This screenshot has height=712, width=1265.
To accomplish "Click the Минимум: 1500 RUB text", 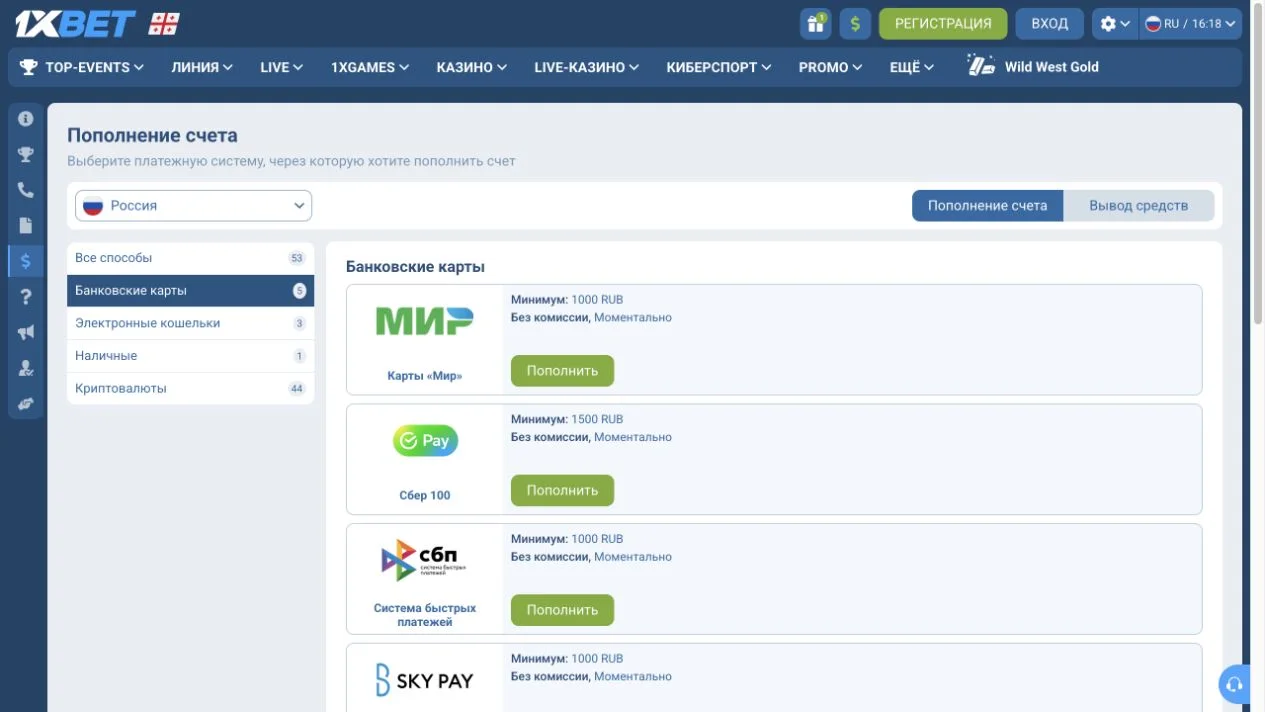I will click(x=567, y=420).
